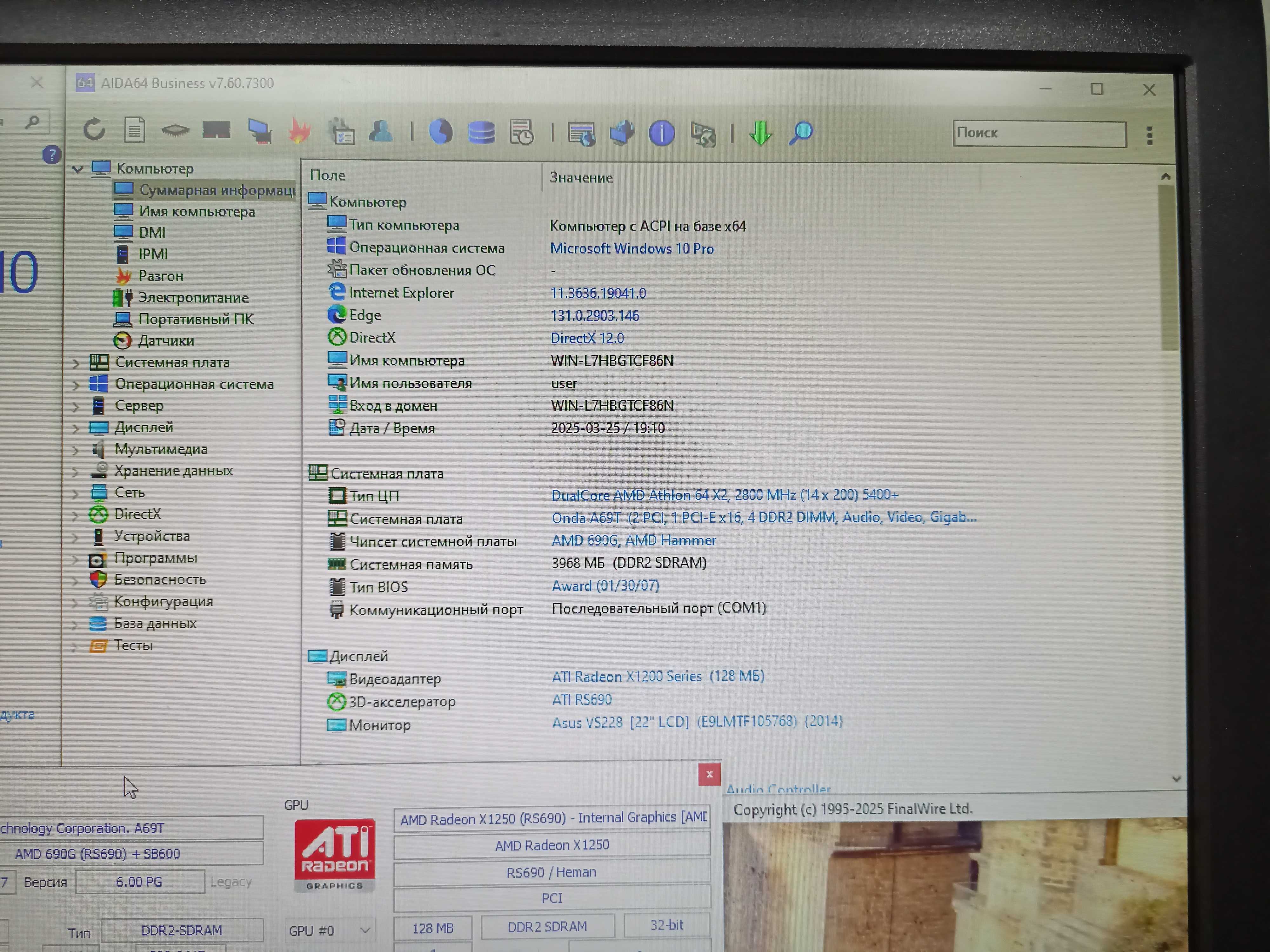Click the blue globe toolbar icon
The height and width of the screenshot is (952, 1270).
click(x=441, y=132)
